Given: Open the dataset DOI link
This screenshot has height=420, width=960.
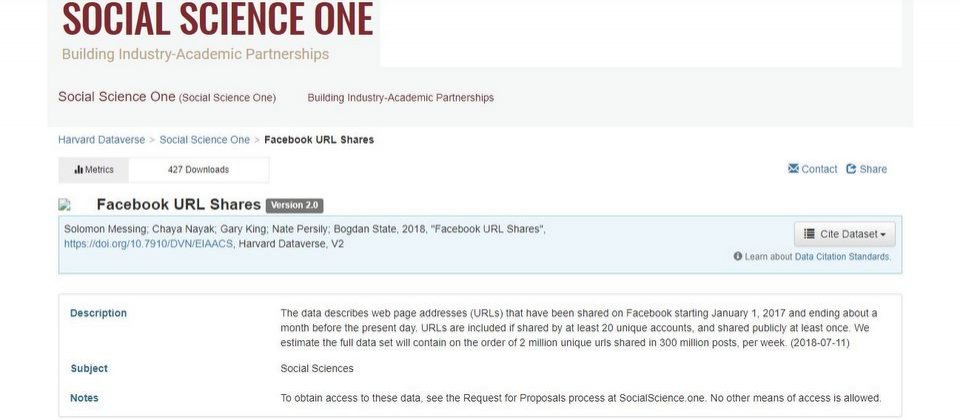Looking at the screenshot, I should pos(148,244).
